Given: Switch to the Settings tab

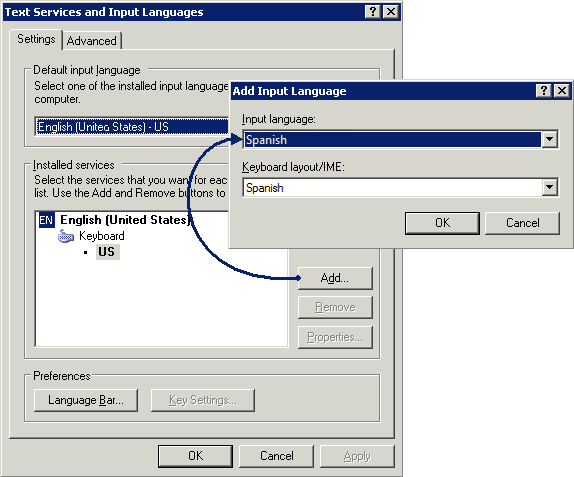Looking at the screenshot, I should click(36, 39).
